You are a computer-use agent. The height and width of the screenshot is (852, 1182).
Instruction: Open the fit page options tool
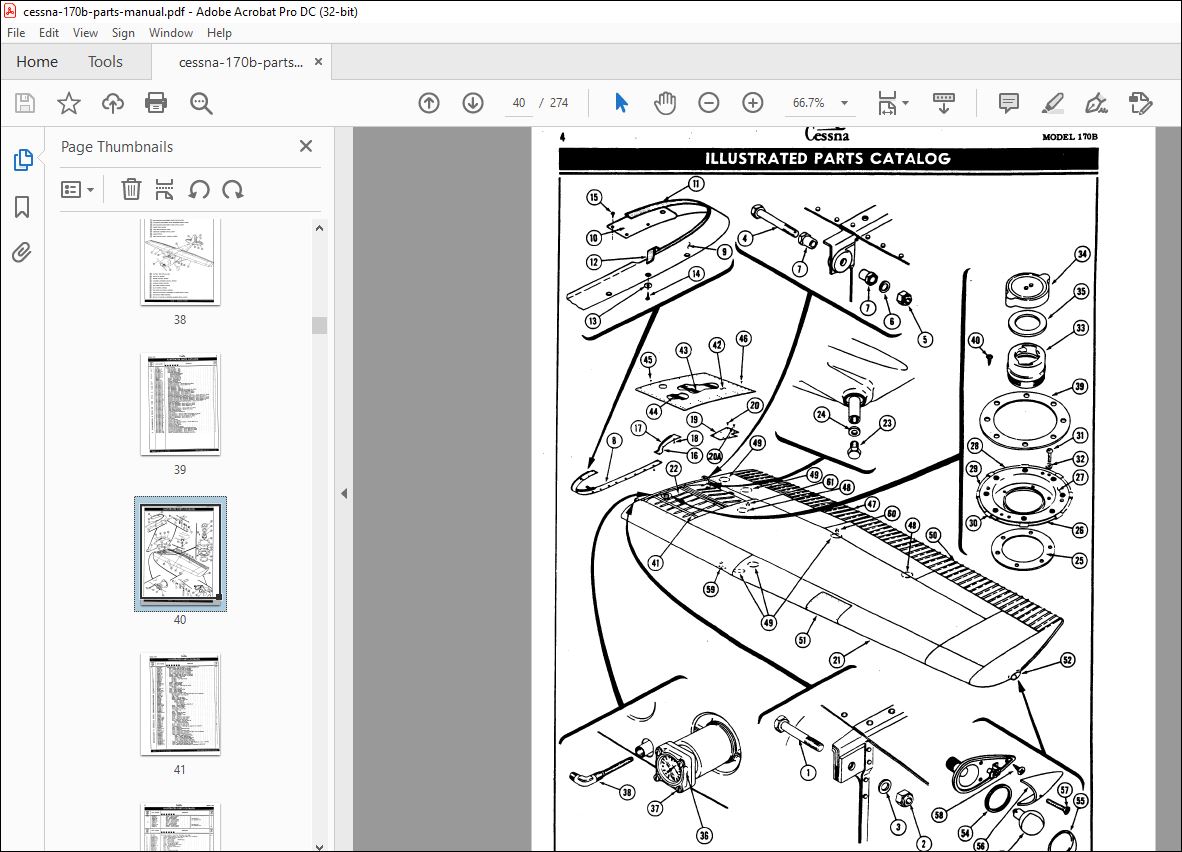[x=887, y=103]
